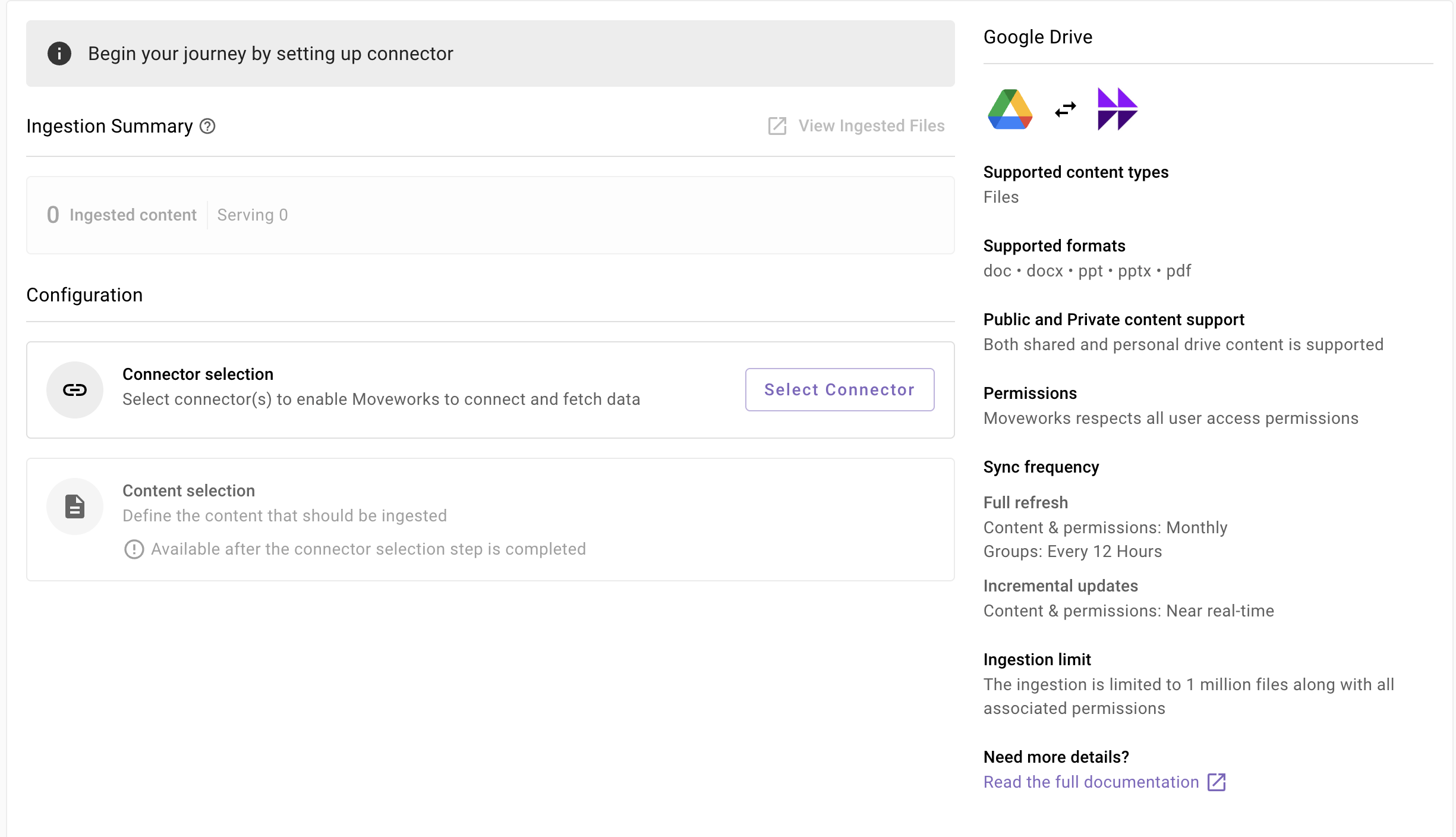Click the info icon in the banner
Image resolution: width=1456 pixels, height=837 pixels.
tap(59, 54)
